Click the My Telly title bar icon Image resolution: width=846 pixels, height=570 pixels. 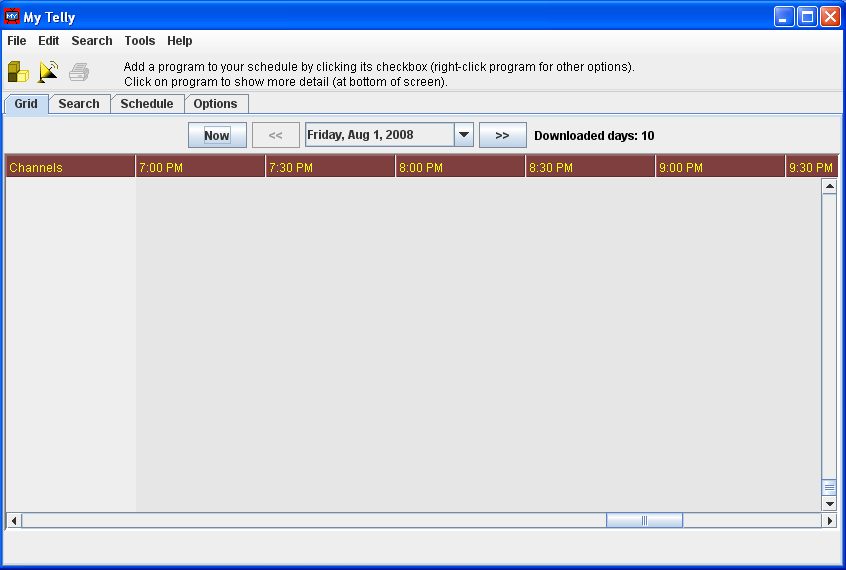[12, 17]
